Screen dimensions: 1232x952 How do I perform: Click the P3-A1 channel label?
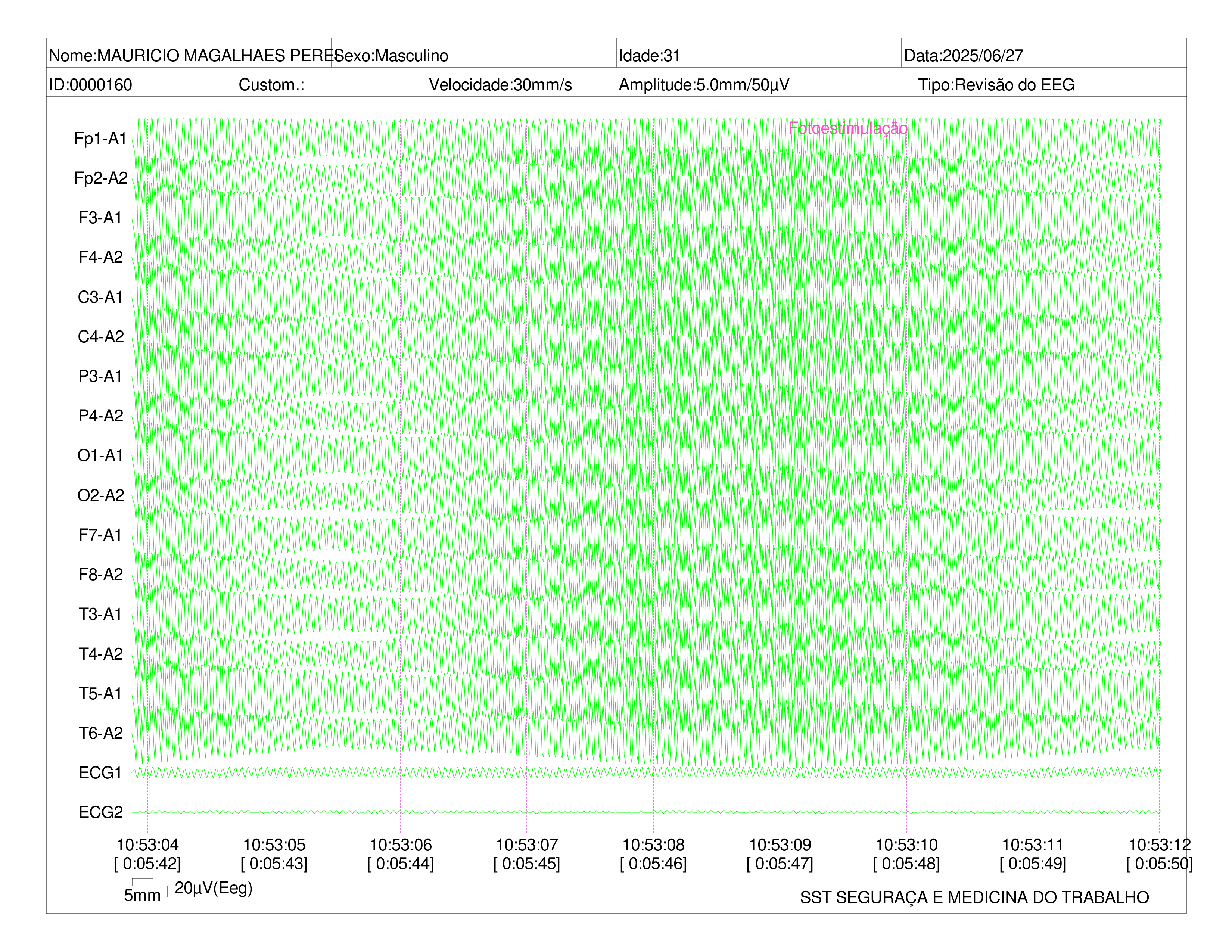pyautogui.click(x=100, y=376)
